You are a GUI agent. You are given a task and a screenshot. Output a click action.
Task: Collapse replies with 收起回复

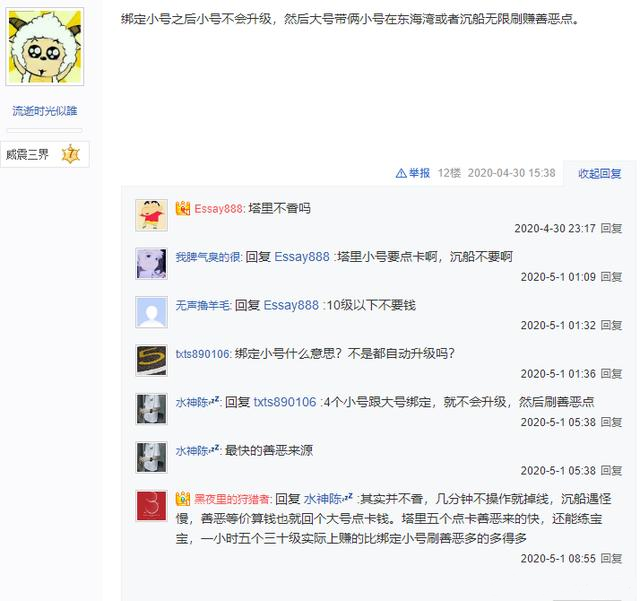click(x=600, y=174)
